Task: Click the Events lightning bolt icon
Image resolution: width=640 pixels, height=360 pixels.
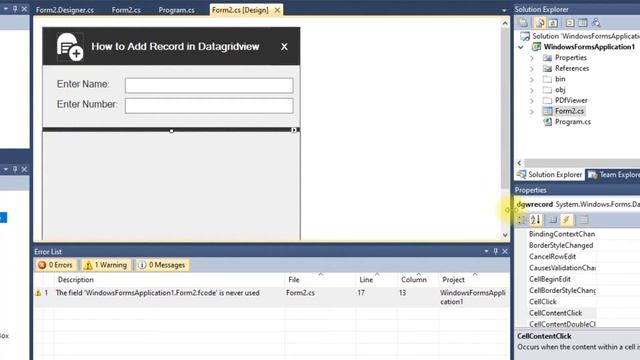Action: pyautogui.click(x=567, y=220)
